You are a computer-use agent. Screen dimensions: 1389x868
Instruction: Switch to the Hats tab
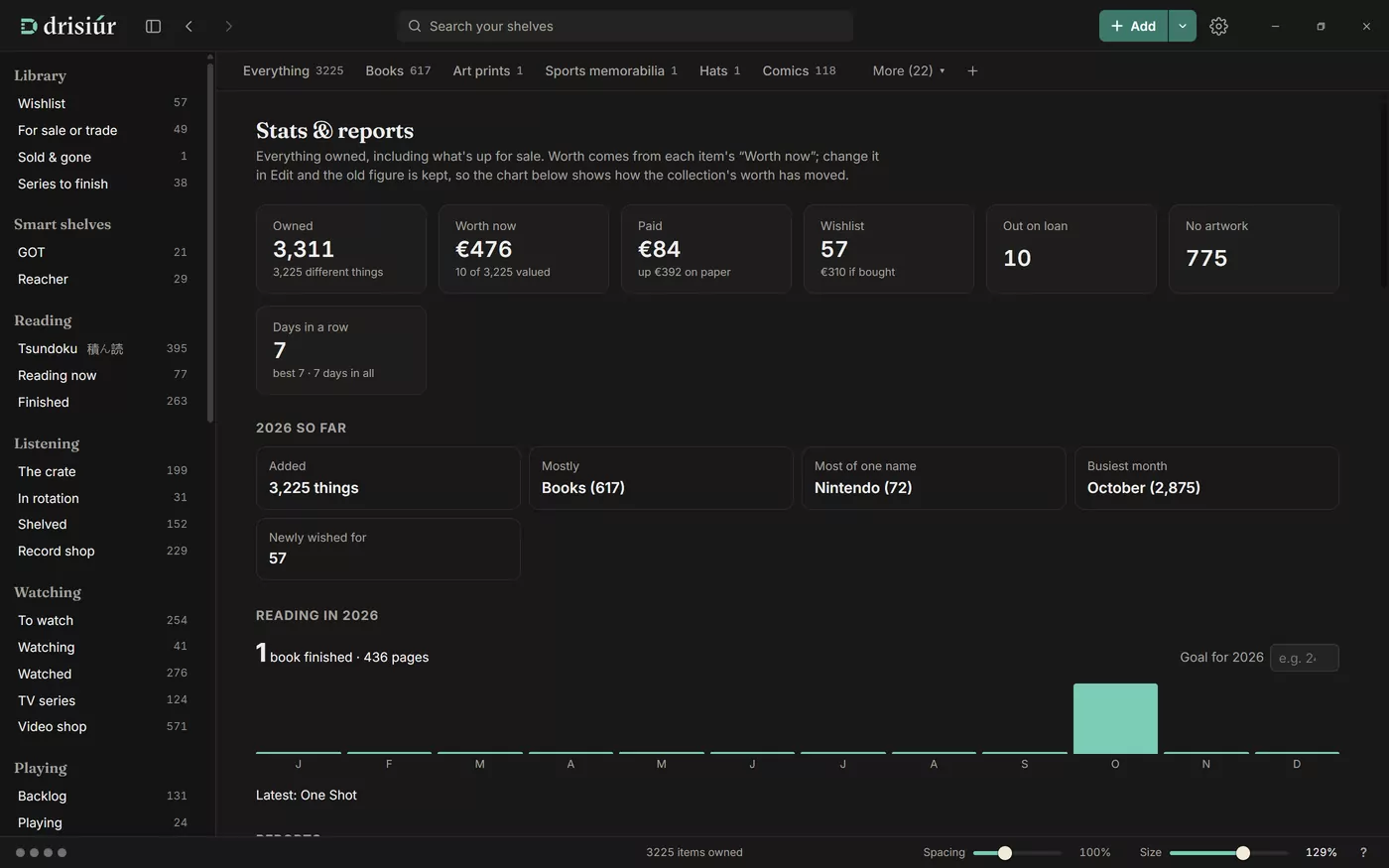719,70
